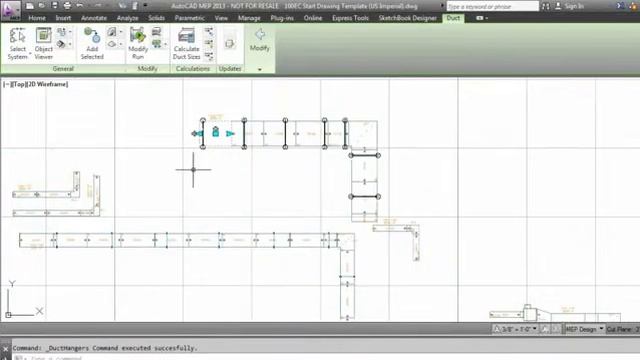
Task: Click lower small icon beside Object Viewer
Action: (61, 44)
